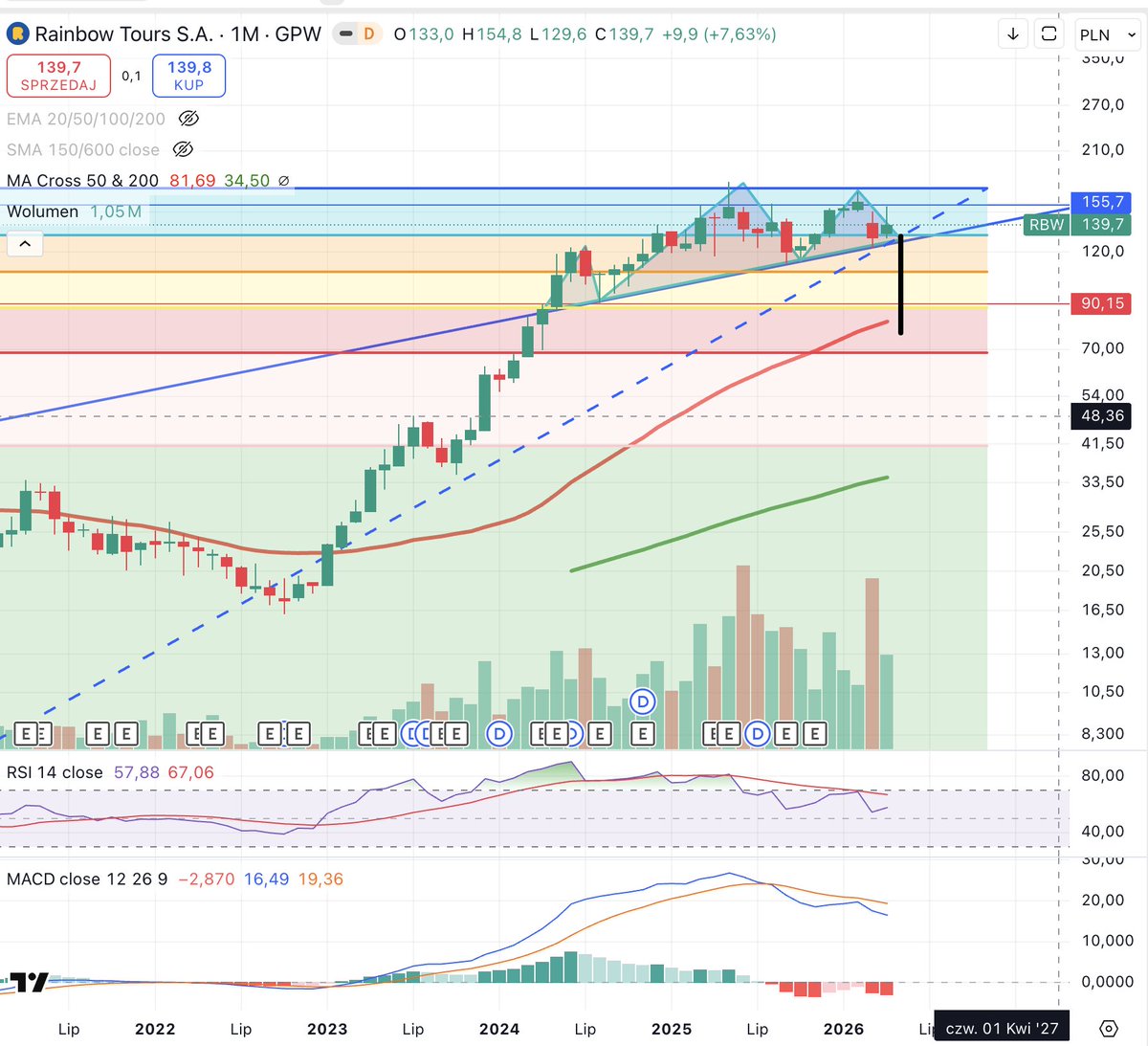Click the 2023 label on the time axis
The height and width of the screenshot is (1046, 1148).
pos(327,1029)
